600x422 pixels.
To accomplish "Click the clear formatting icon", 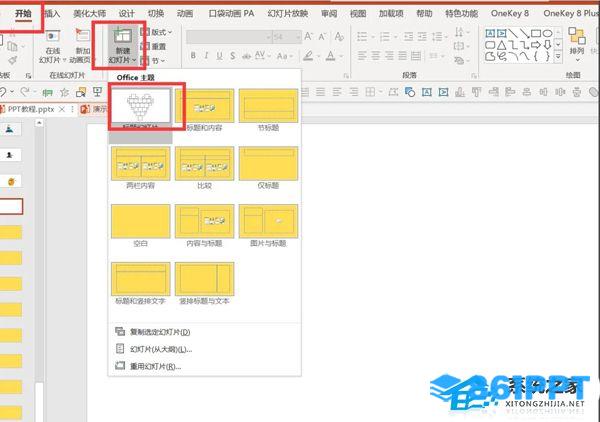I will tap(339, 37).
